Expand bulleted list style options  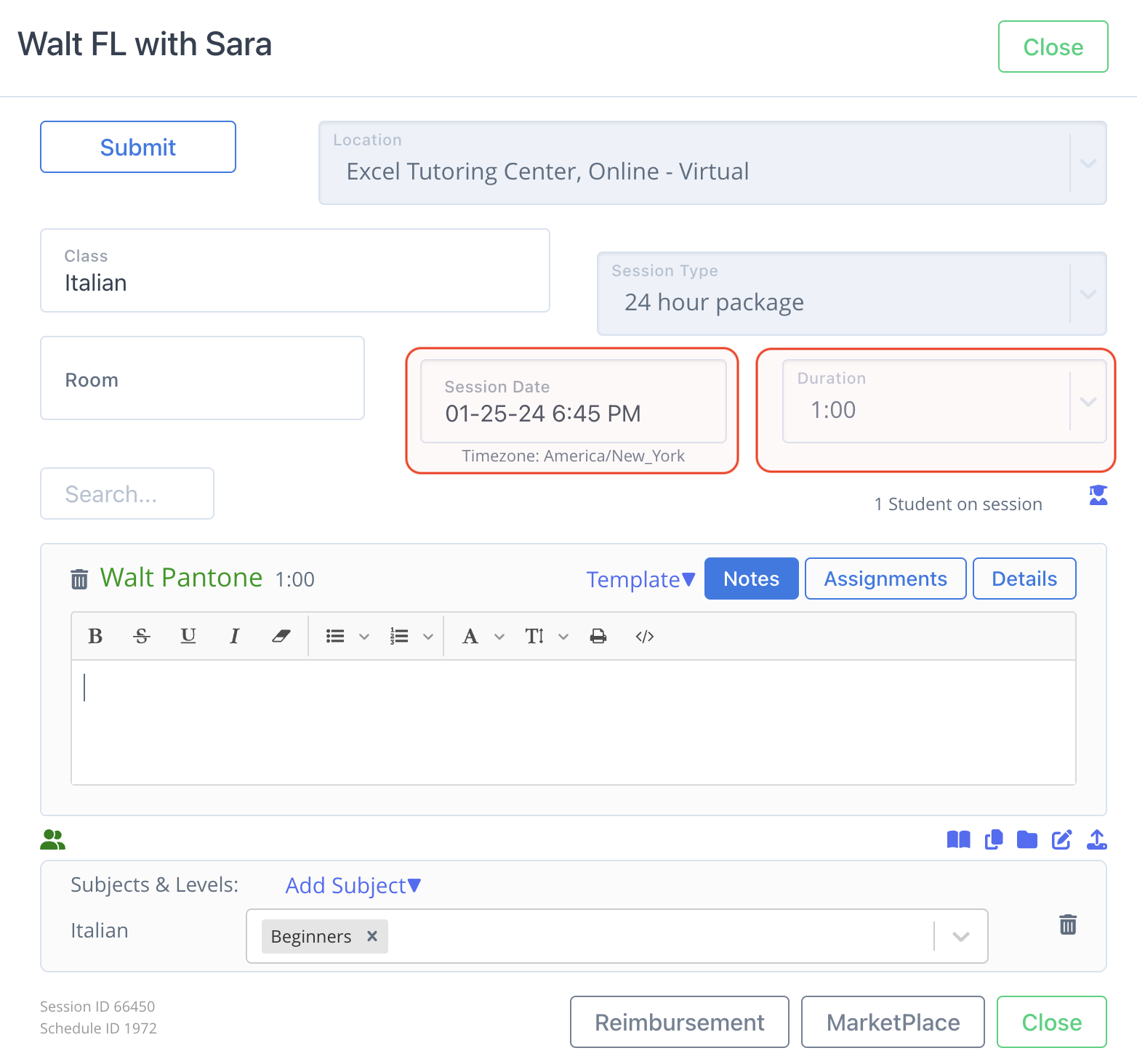tap(365, 637)
